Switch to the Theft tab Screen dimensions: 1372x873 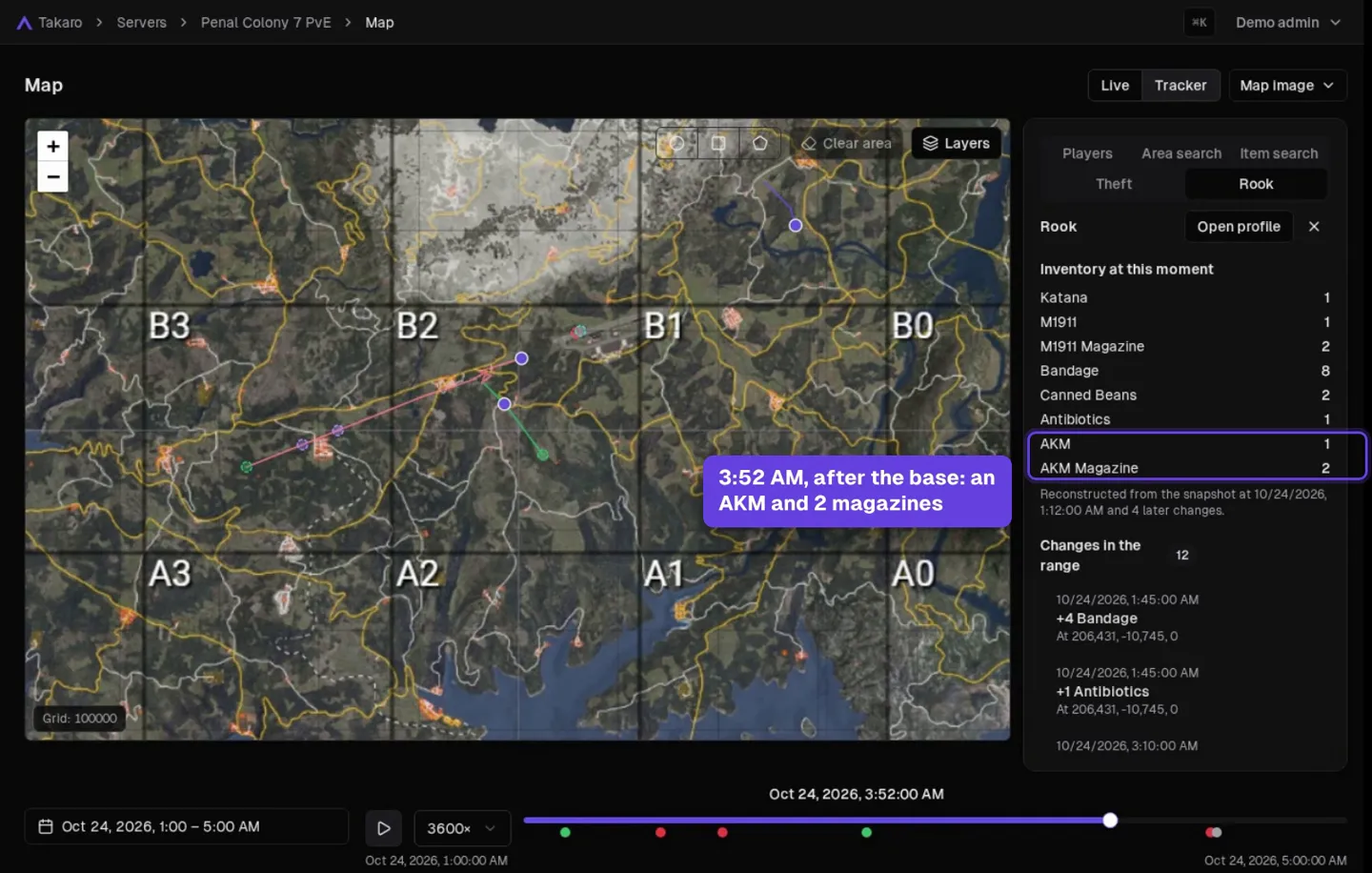[1114, 184]
